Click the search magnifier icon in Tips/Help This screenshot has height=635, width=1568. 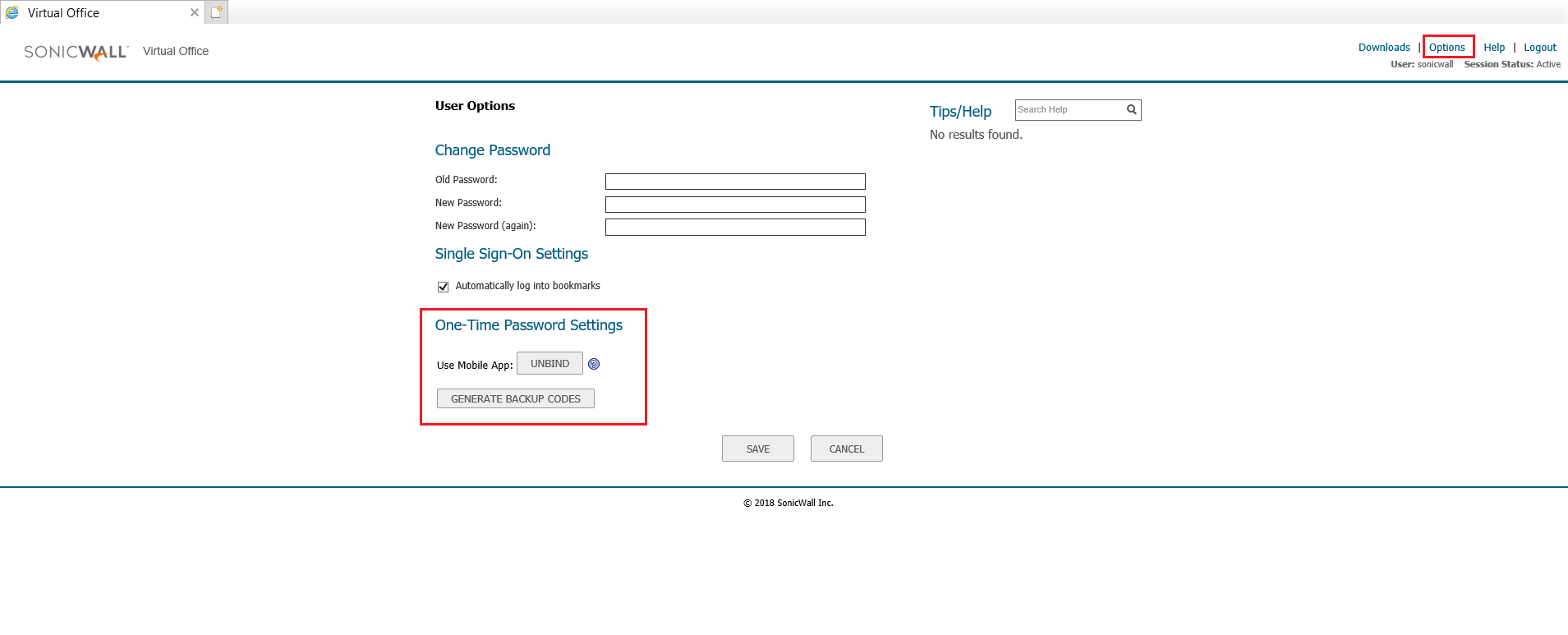[1131, 109]
